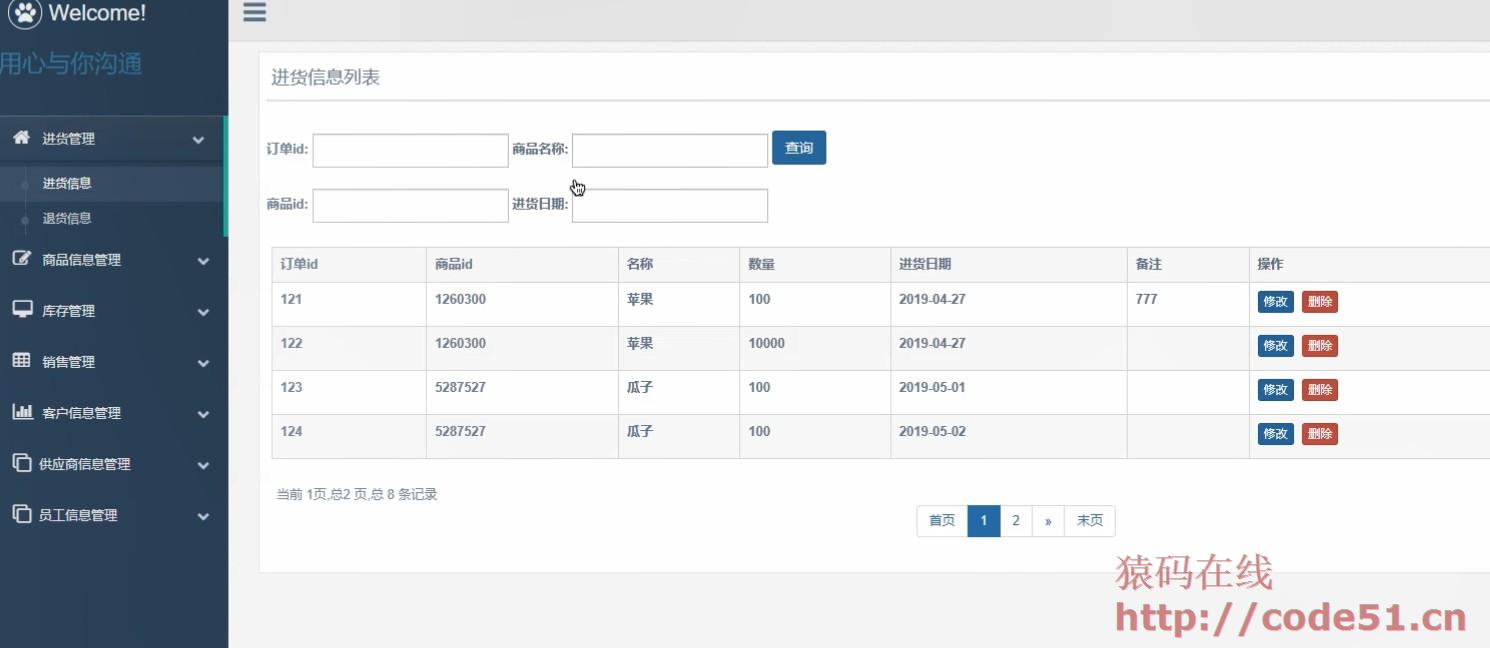Select the 进货信息 submenu item
This screenshot has height=648, width=1490.
[67, 183]
